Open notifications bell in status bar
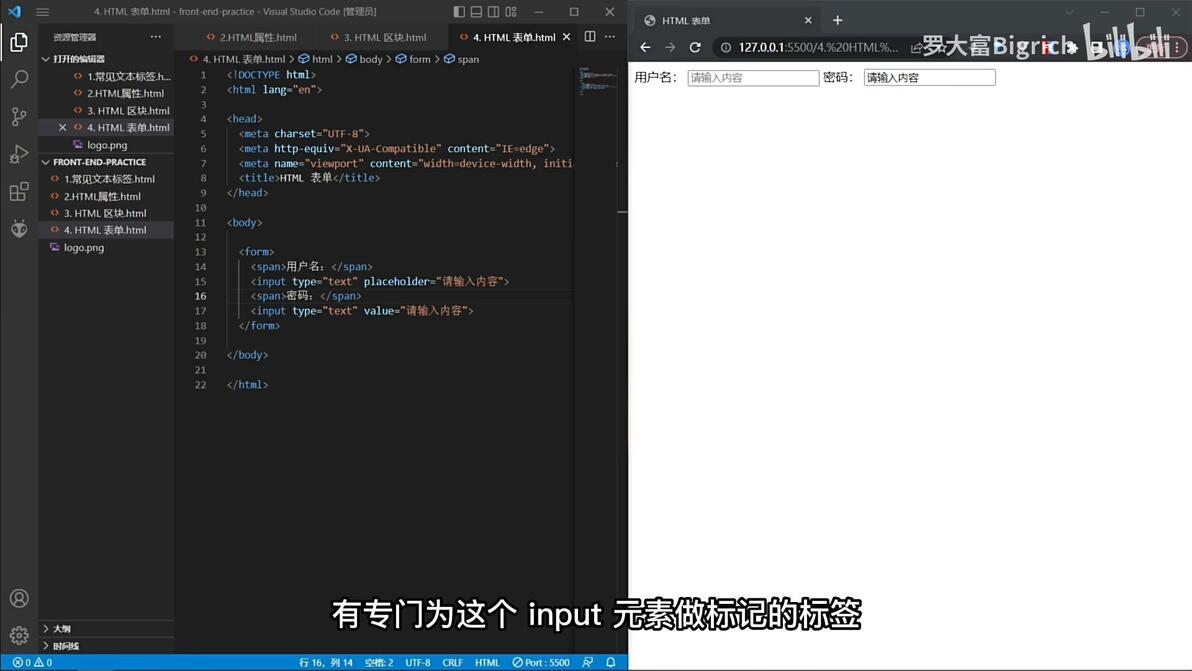Screen dimensions: 1192x671 (610, 663)
